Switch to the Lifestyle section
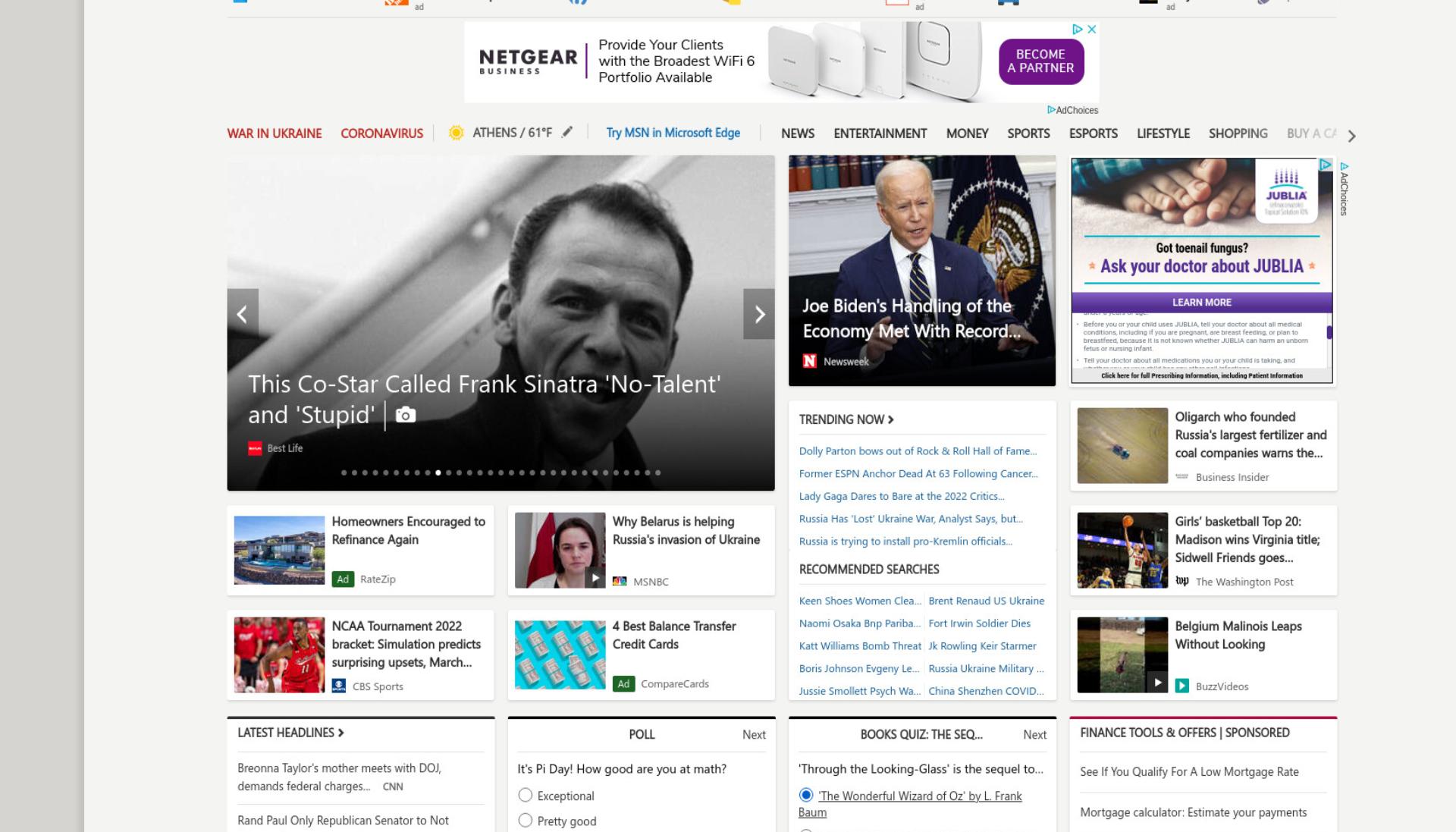This screenshot has height=832, width=1456. click(x=1163, y=133)
